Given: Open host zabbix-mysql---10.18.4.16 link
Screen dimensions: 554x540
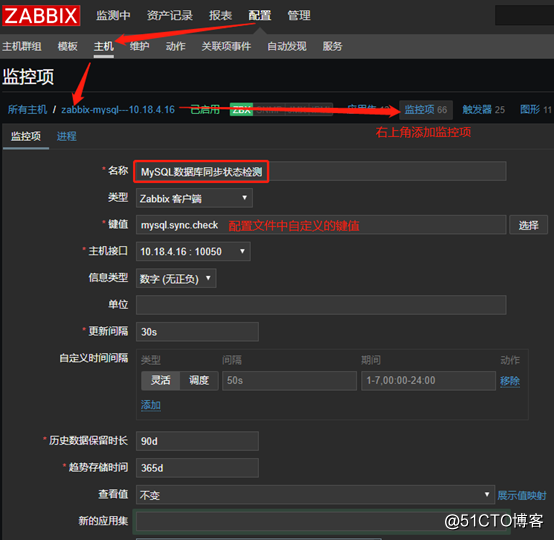Looking at the screenshot, I should pos(118,110).
